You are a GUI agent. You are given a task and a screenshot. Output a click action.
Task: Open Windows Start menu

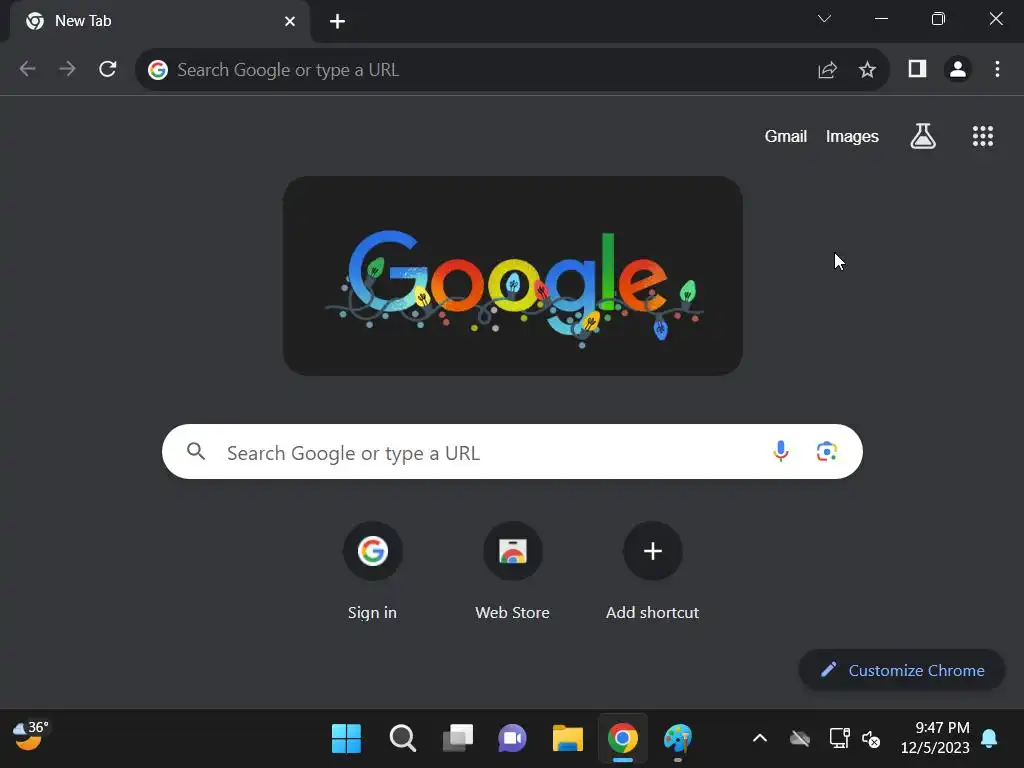(346, 739)
